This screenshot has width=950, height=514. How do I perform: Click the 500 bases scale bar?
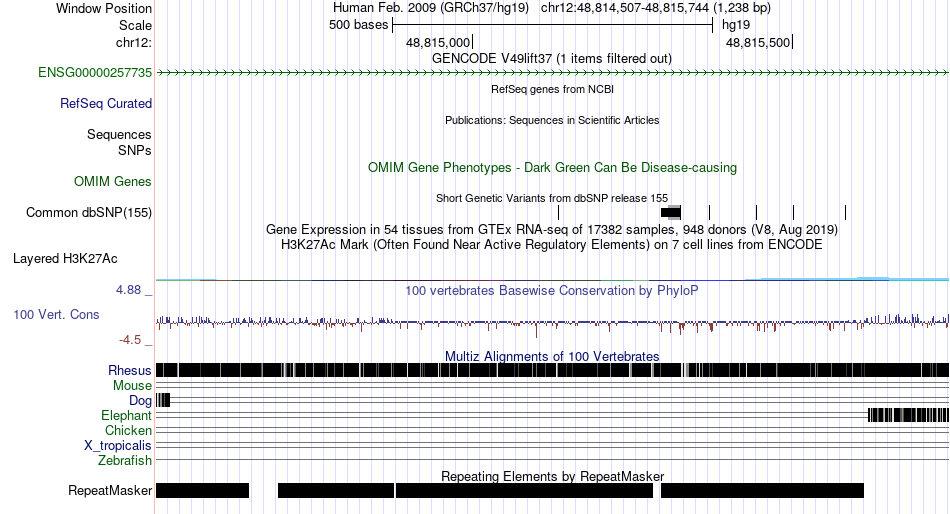coord(553,25)
